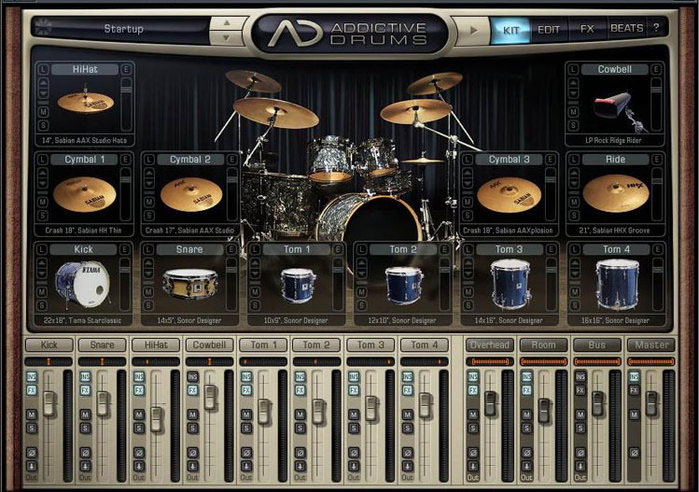Image resolution: width=699 pixels, height=492 pixels.
Task: Click the E edit button on HiHat slot
Action: click(x=126, y=70)
